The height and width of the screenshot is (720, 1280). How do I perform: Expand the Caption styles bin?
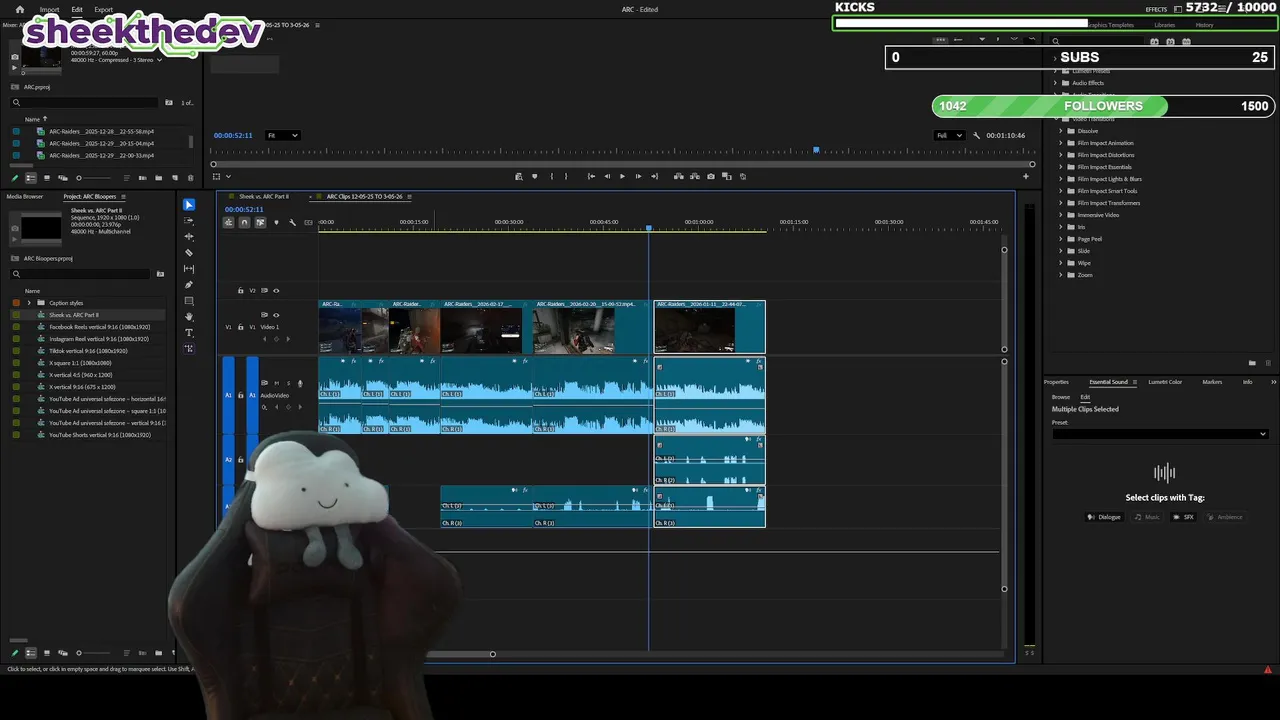point(29,303)
